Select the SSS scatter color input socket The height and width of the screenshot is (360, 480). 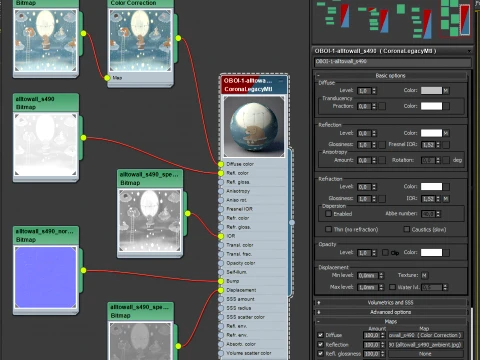[221, 317]
